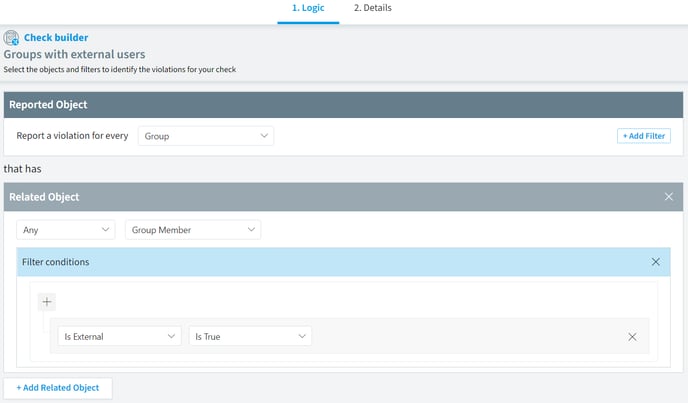Open the Group Member dropdown

(x=193, y=230)
